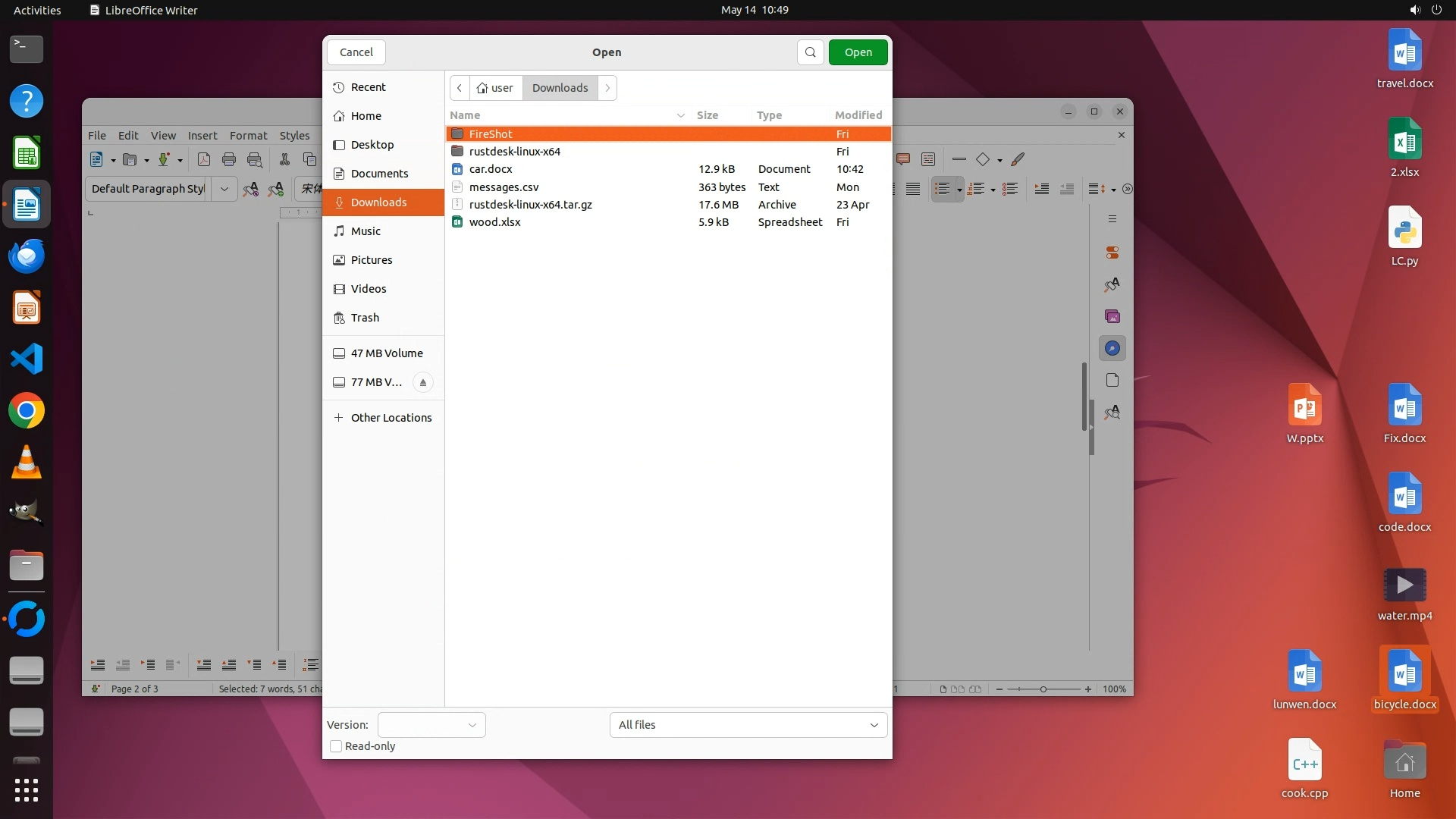The height and width of the screenshot is (819, 1456).
Task: Open the Format menu
Action: [x=248, y=136]
